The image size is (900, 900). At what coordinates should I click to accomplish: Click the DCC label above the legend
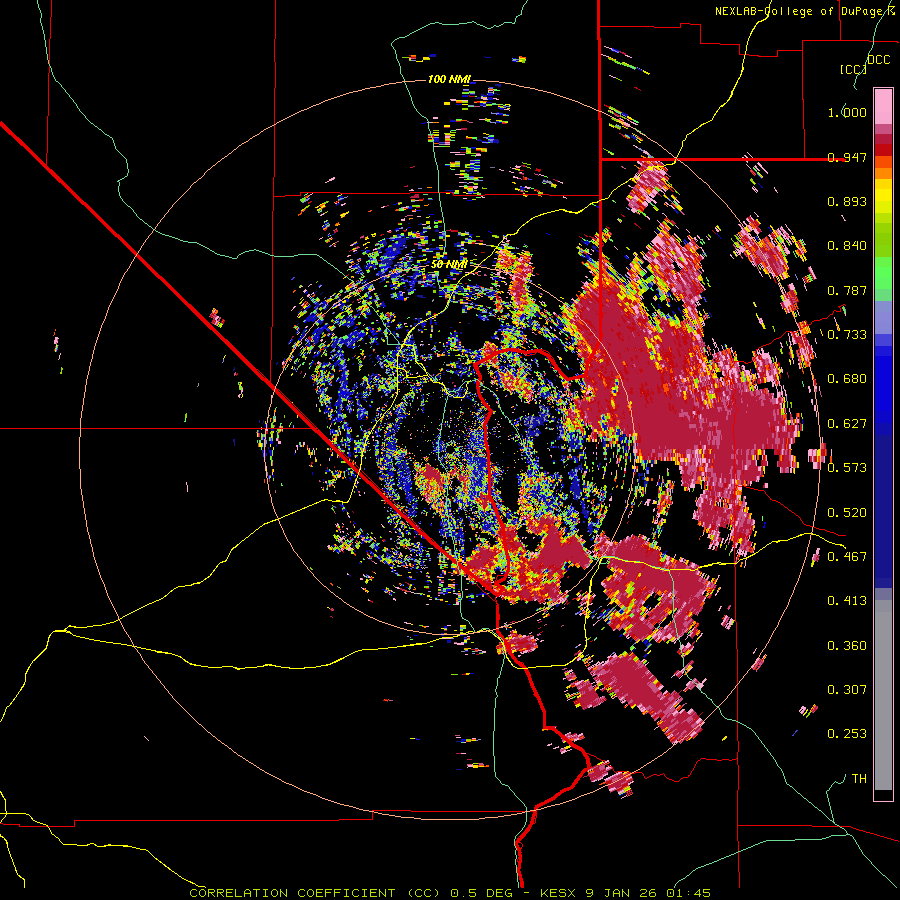tap(879, 60)
